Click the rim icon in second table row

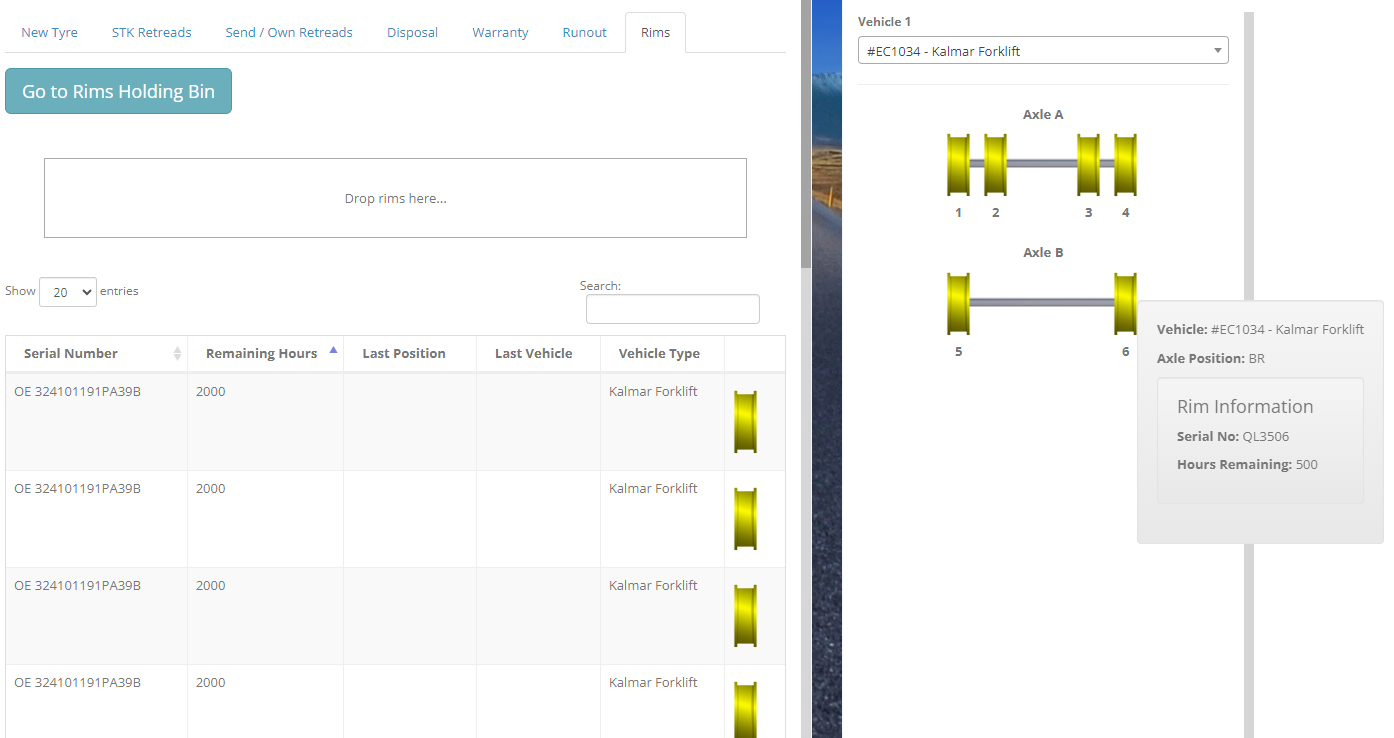(745, 519)
